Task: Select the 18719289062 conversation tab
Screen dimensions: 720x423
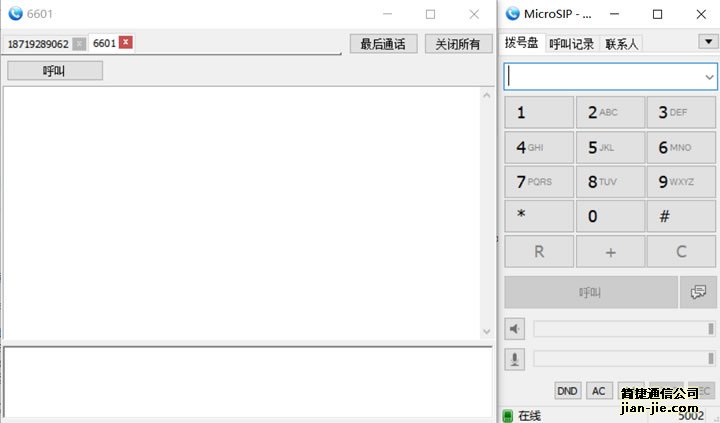Action: tap(38, 44)
